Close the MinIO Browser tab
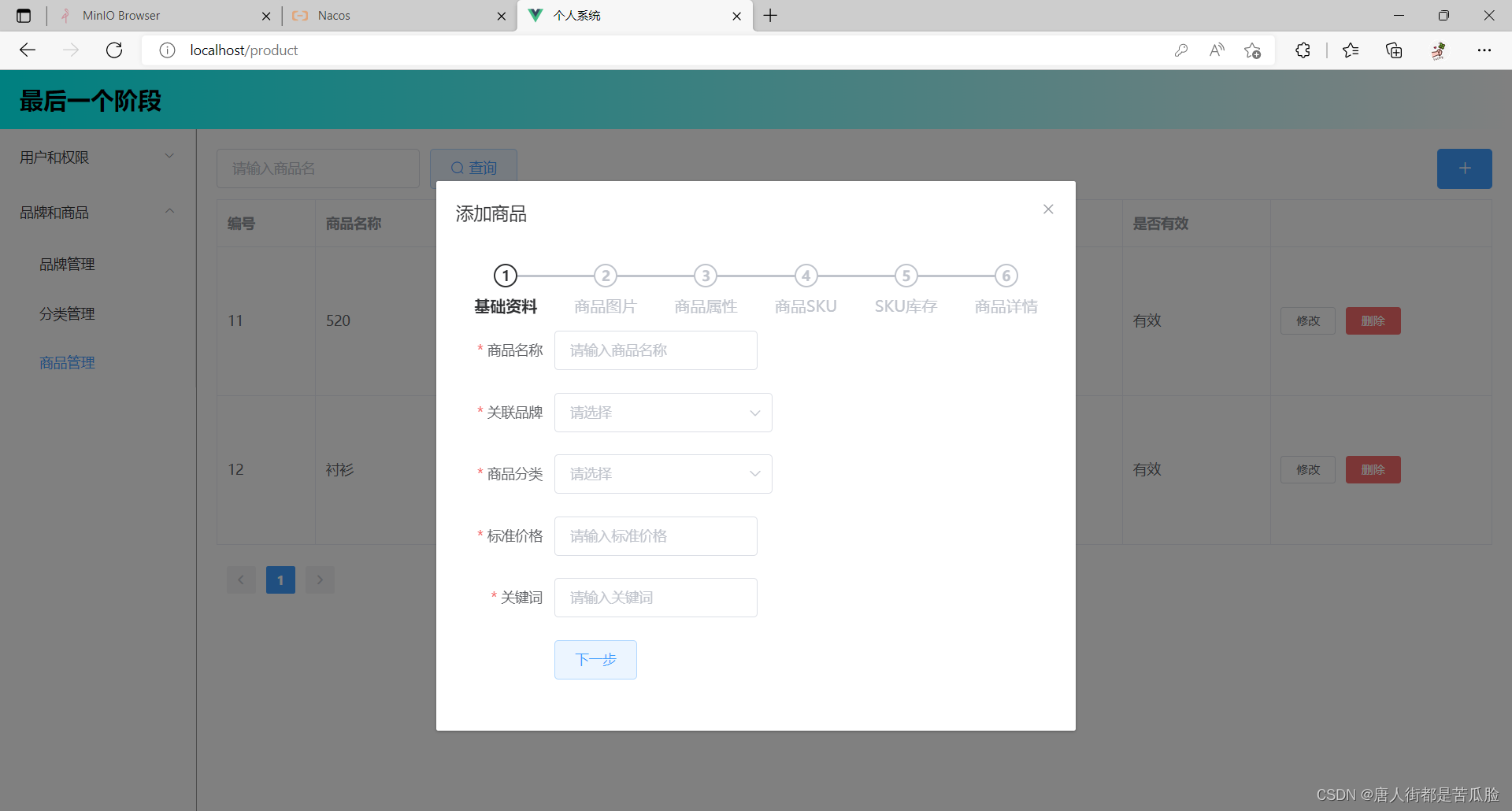This screenshot has height=811, width=1512. (266, 16)
